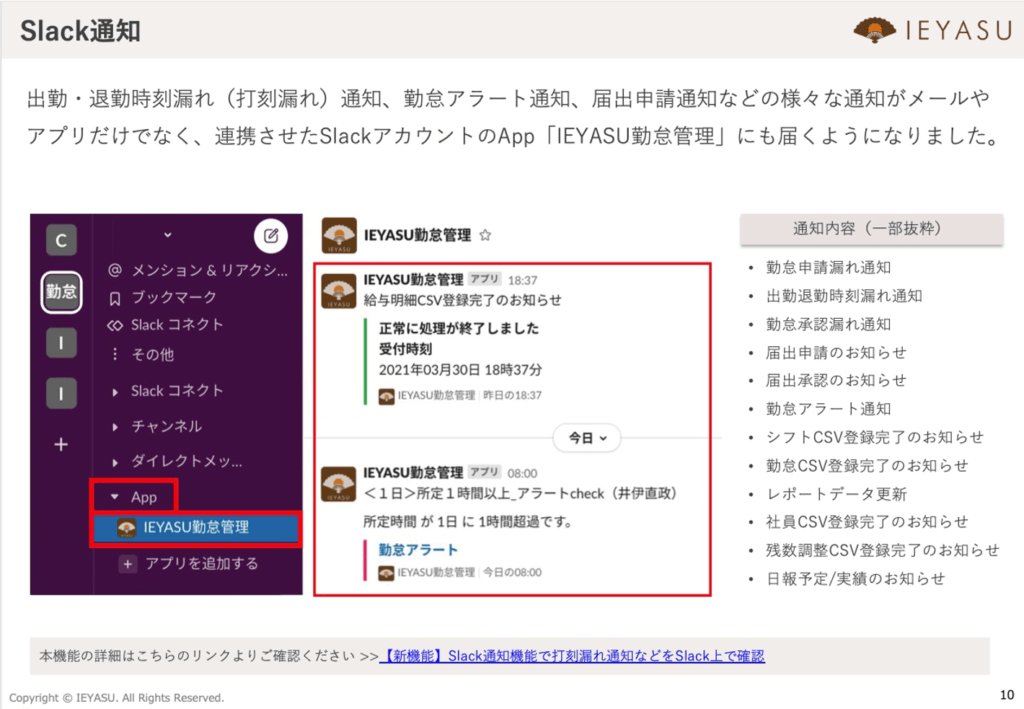
Task: Star the IEYASU勤怠管理 conversation
Action: (x=485, y=235)
